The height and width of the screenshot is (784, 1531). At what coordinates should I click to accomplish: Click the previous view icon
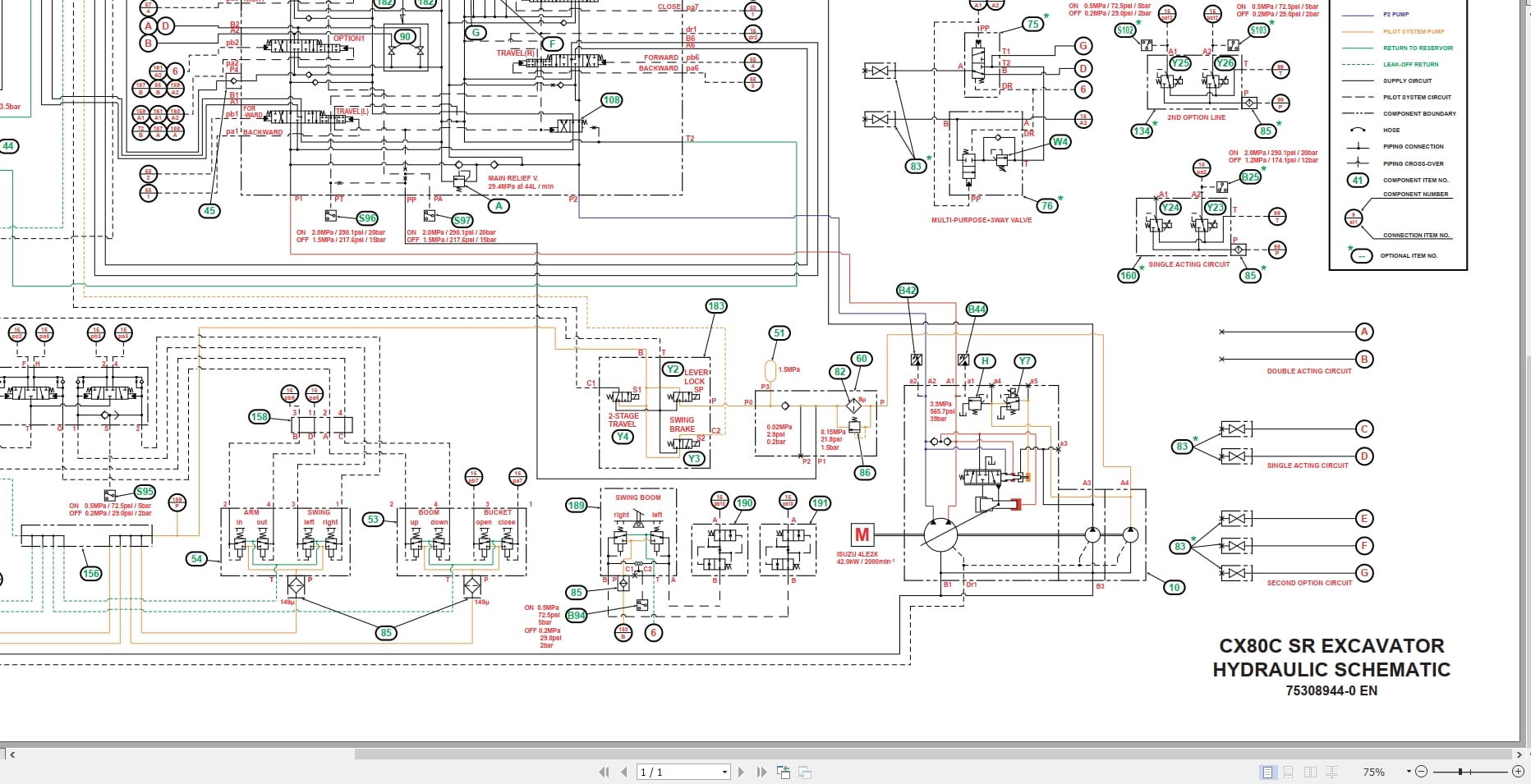tap(784, 772)
